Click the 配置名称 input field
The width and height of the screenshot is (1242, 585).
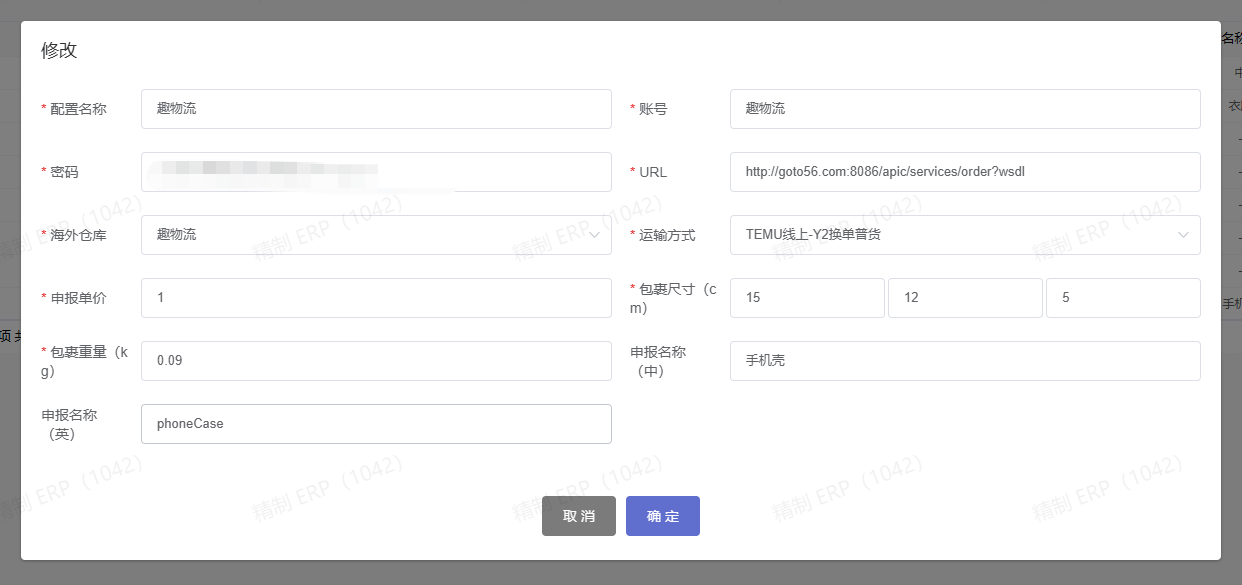[375, 109]
